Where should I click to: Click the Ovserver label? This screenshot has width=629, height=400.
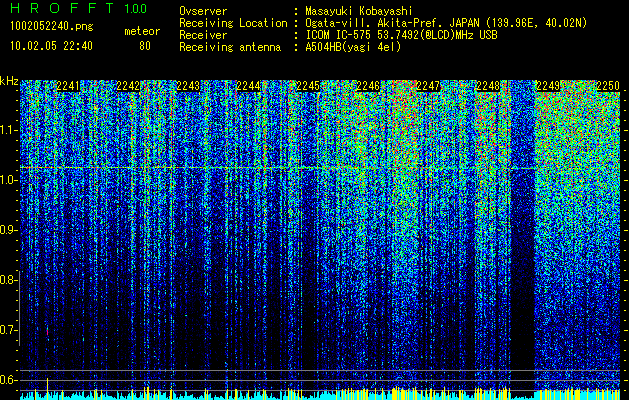pos(203,11)
